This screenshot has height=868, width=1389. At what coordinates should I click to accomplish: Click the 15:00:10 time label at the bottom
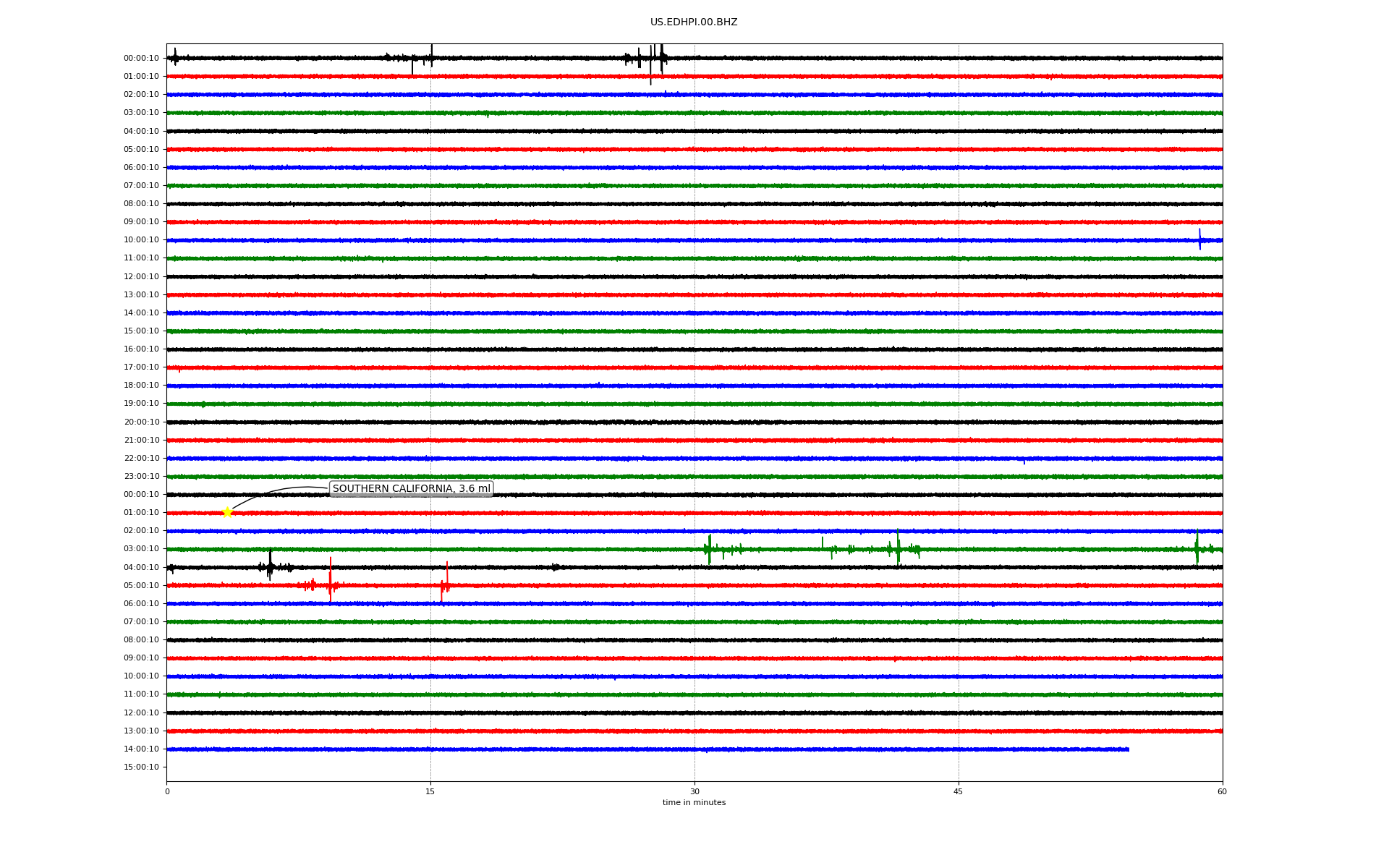point(141,767)
